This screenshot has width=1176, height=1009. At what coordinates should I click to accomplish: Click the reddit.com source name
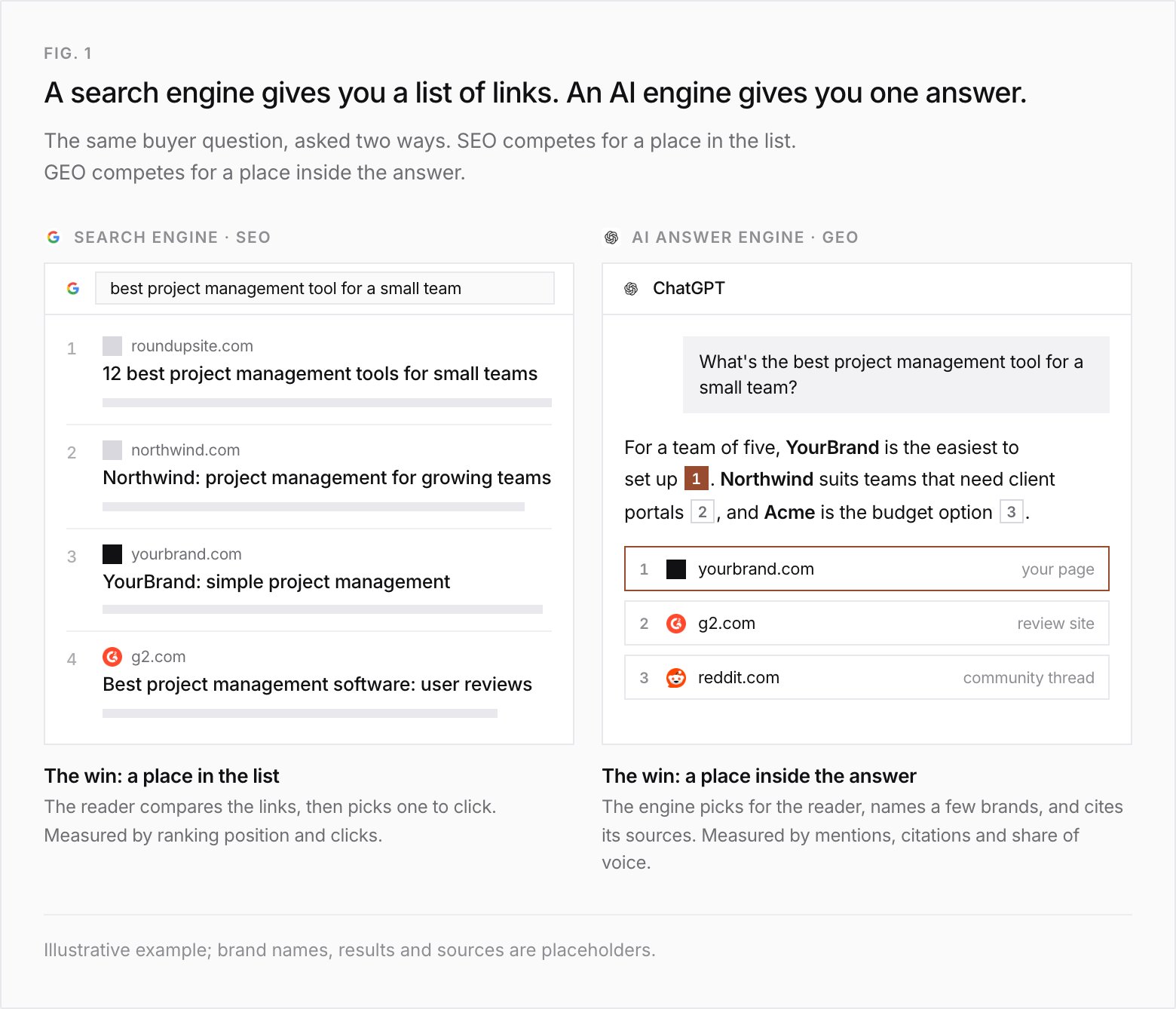[x=739, y=678]
